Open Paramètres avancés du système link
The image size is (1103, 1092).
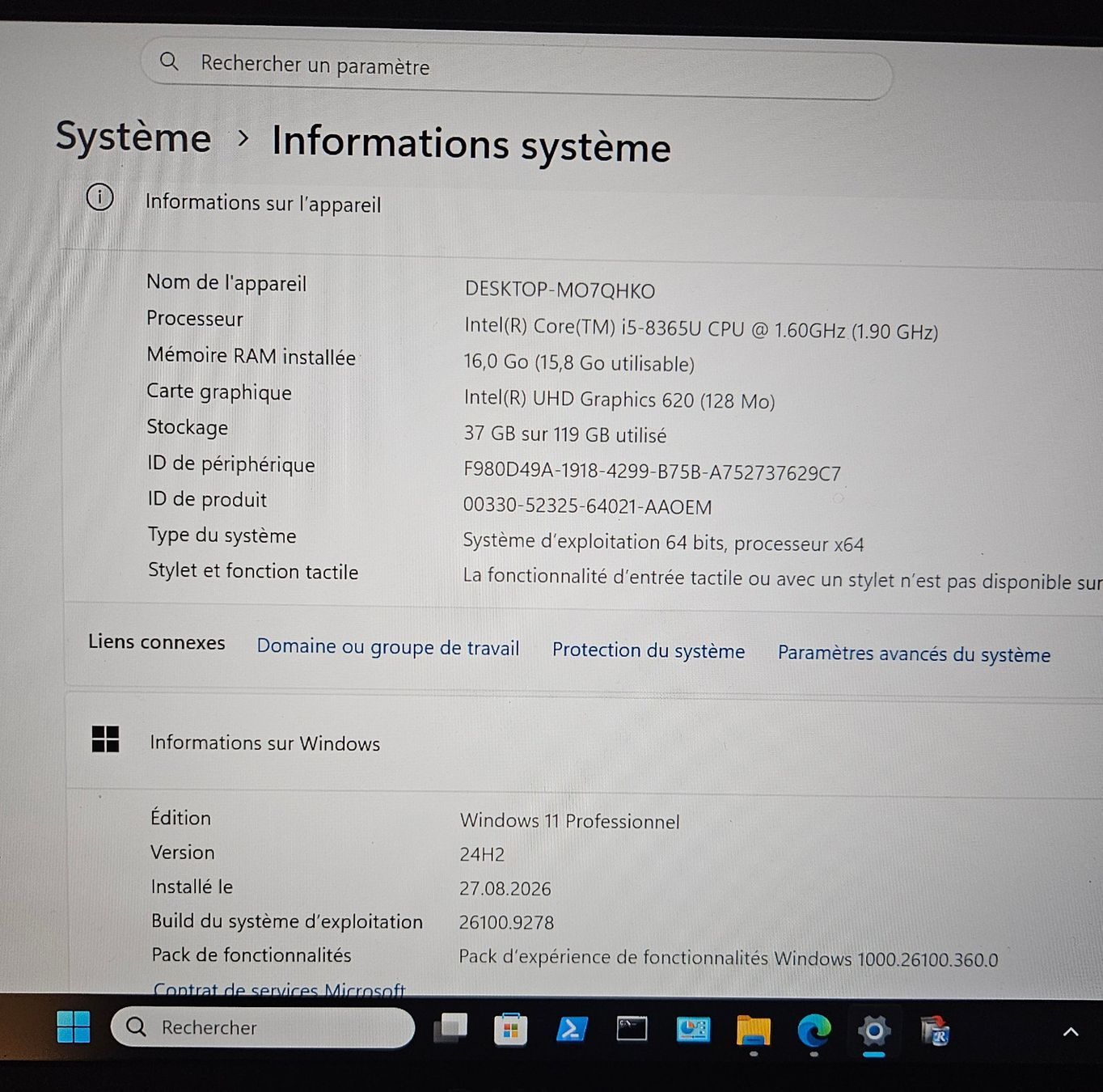point(914,654)
